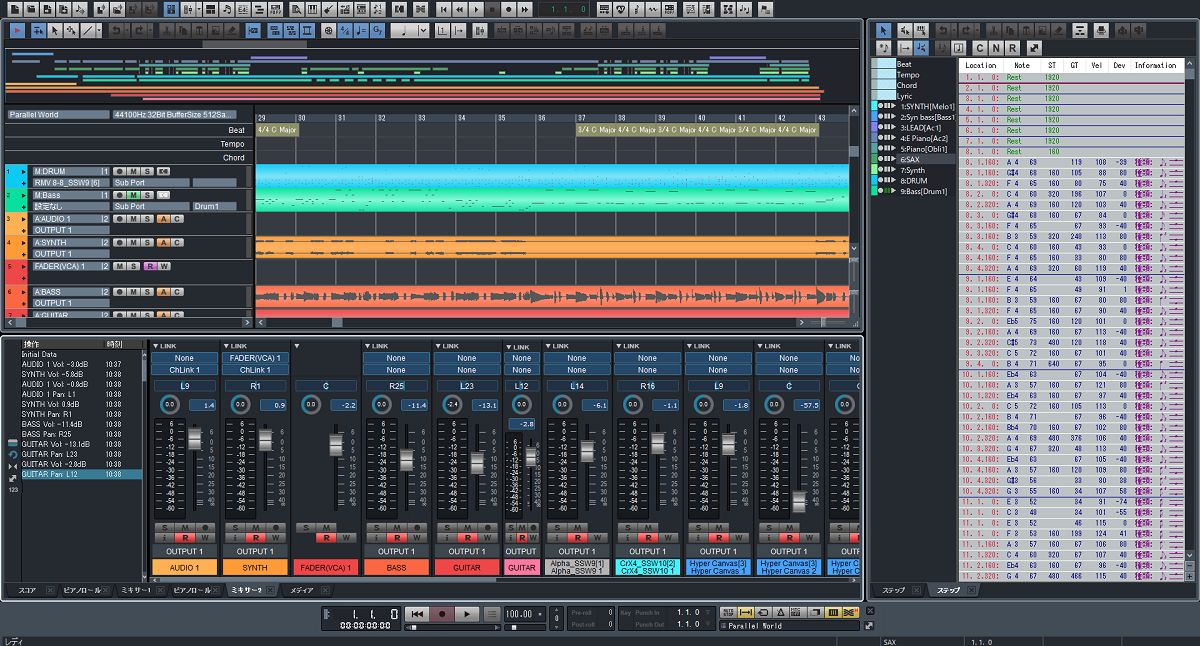Adjust the AUDIO 1 channel volume fader

195,438
